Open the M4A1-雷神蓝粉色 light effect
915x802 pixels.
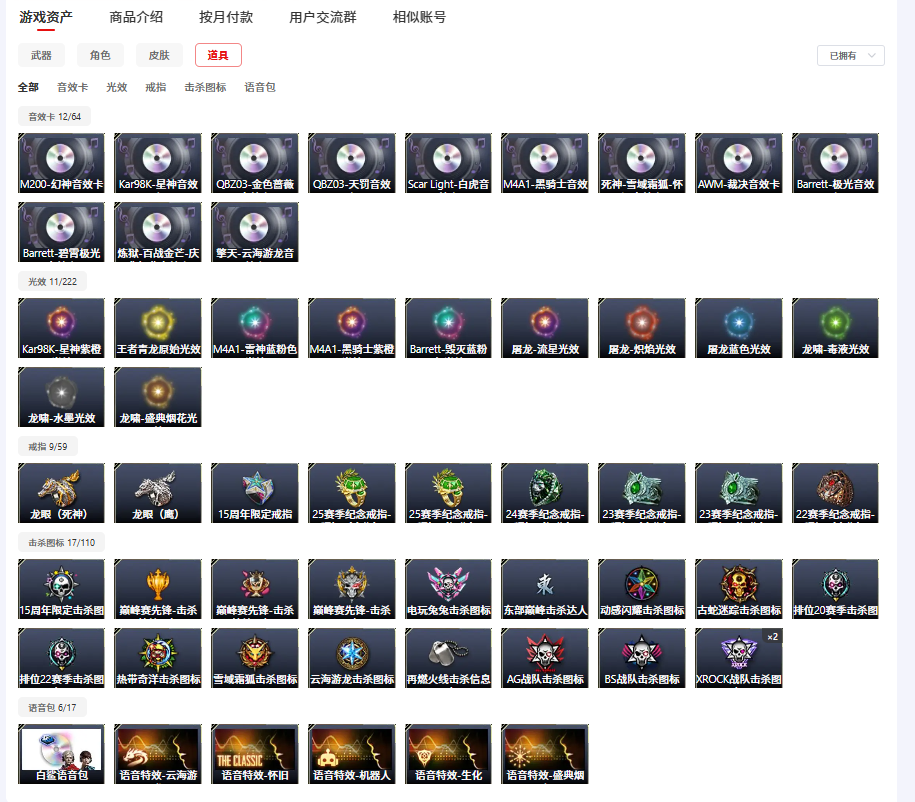[255, 328]
